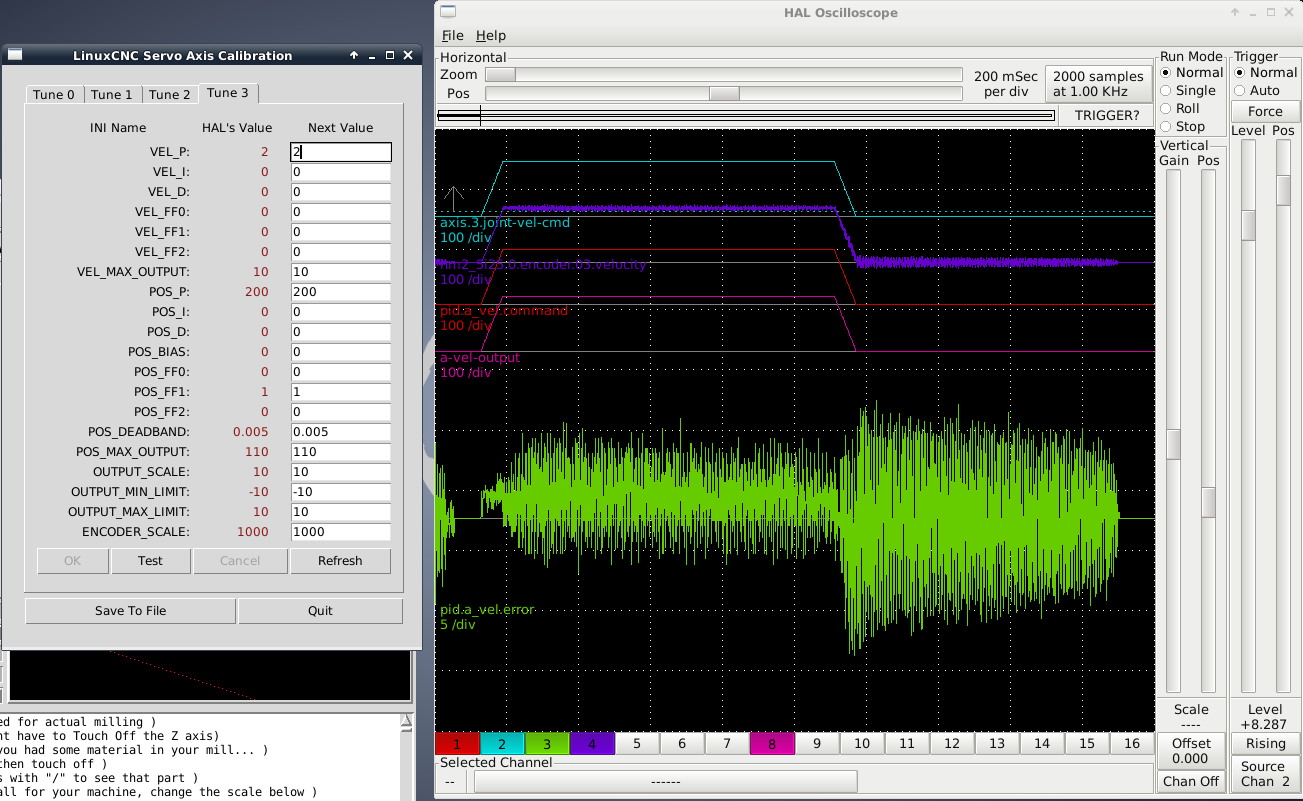Viewport: 1303px width, 801px height.
Task: Select channel 3 green button
Action: click(x=547, y=744)
